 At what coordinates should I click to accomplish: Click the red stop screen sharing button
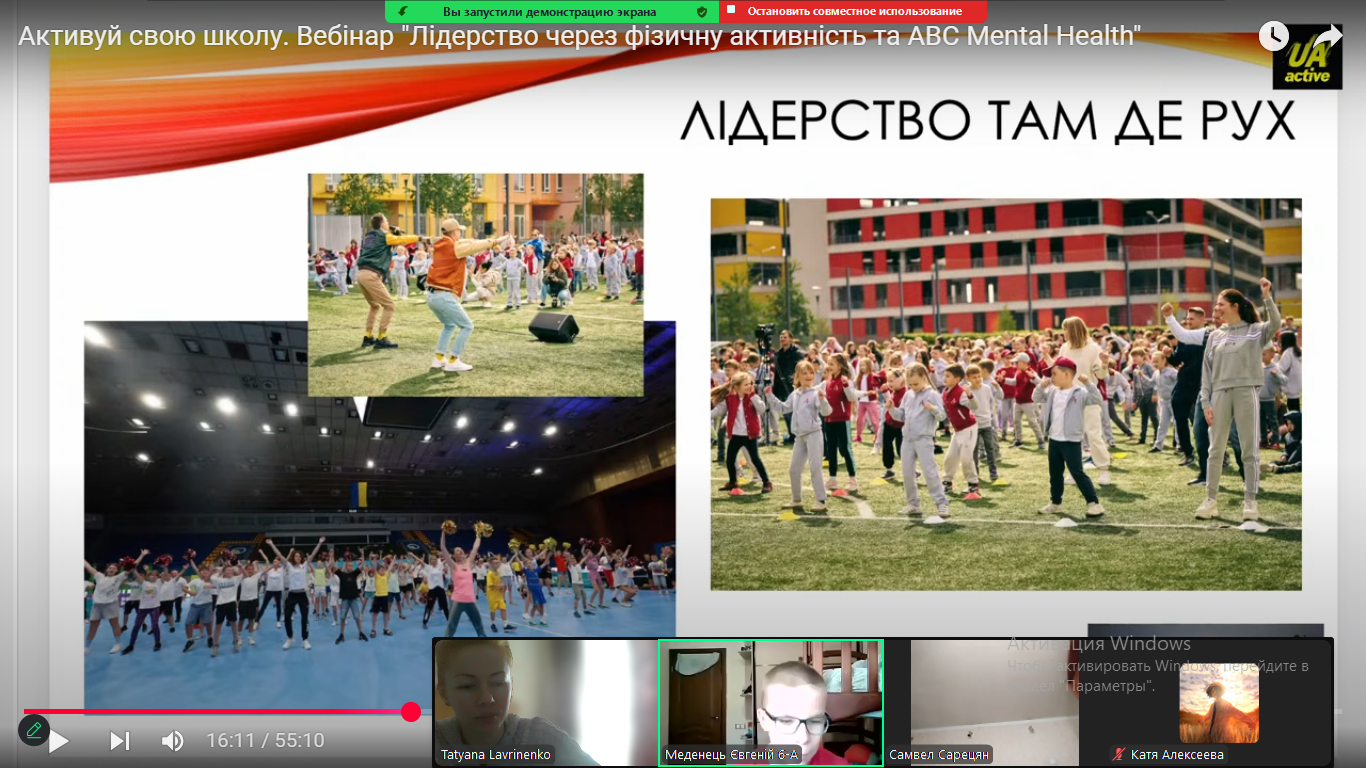coord(853,11)
